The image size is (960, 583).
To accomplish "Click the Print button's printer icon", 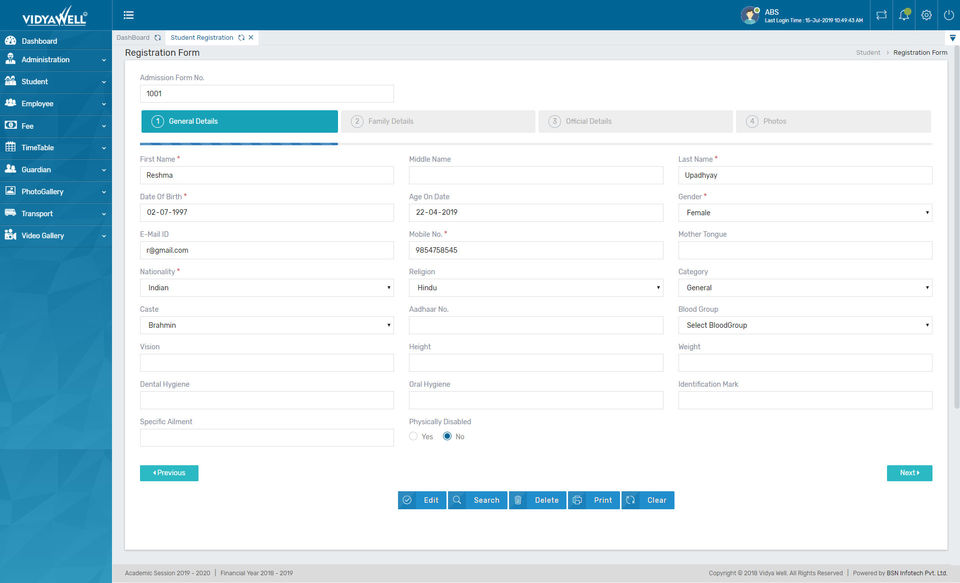I will tap(577, 500).
